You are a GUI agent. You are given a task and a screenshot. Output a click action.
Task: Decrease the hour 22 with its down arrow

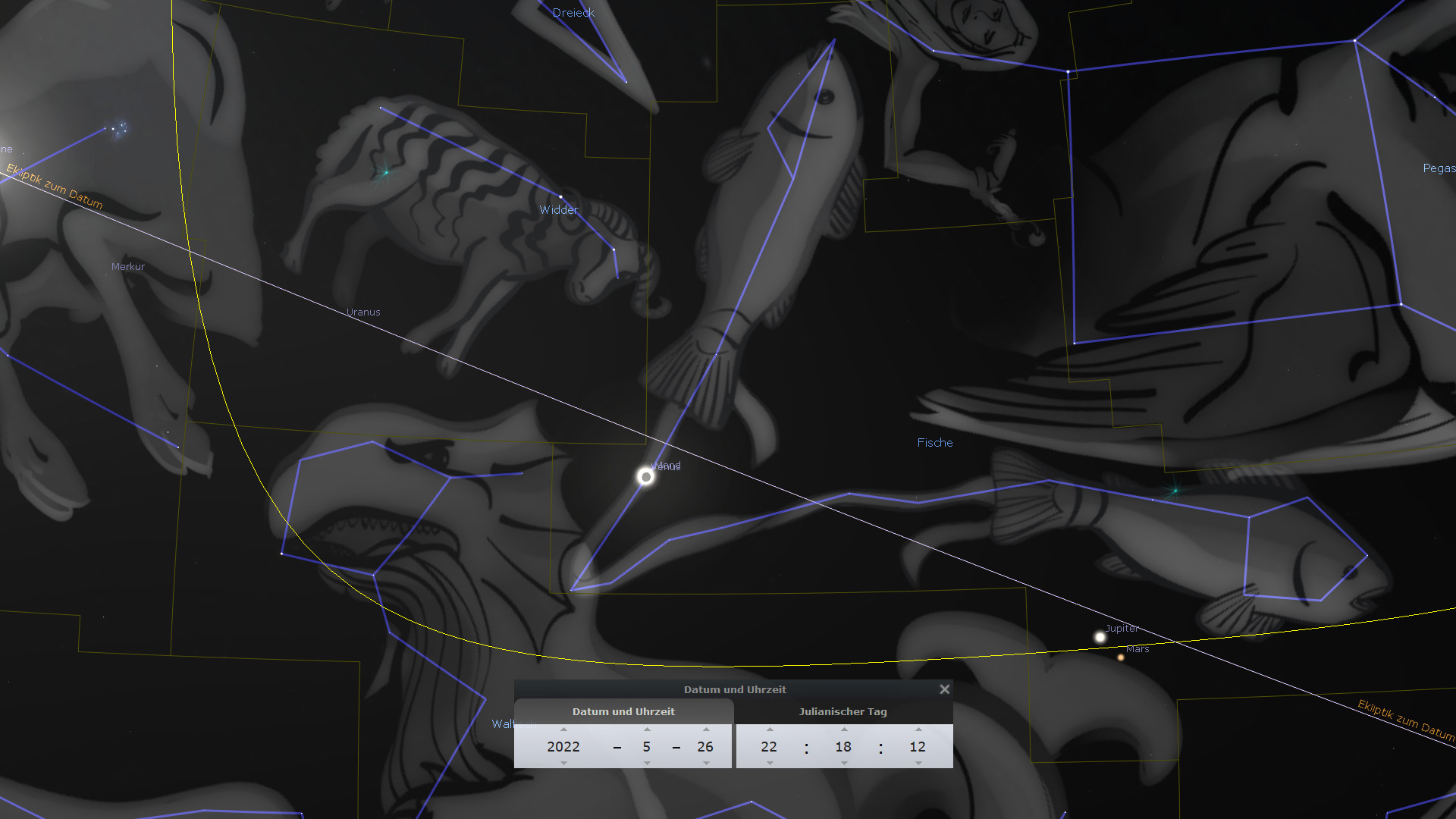(770, 763)
